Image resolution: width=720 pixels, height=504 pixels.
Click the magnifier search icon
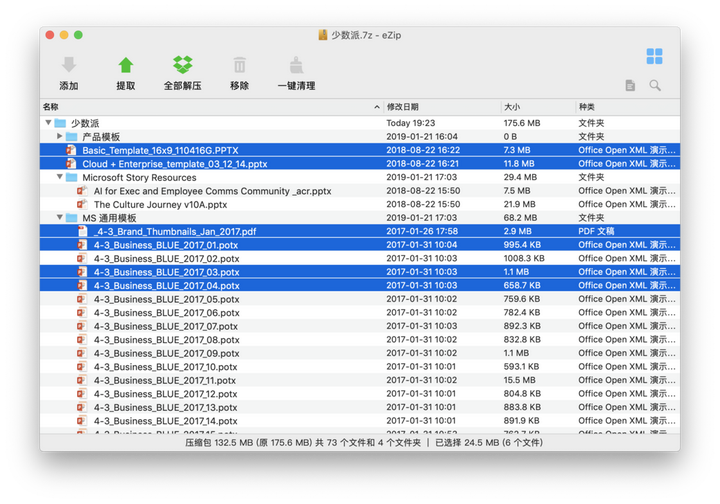655,85
